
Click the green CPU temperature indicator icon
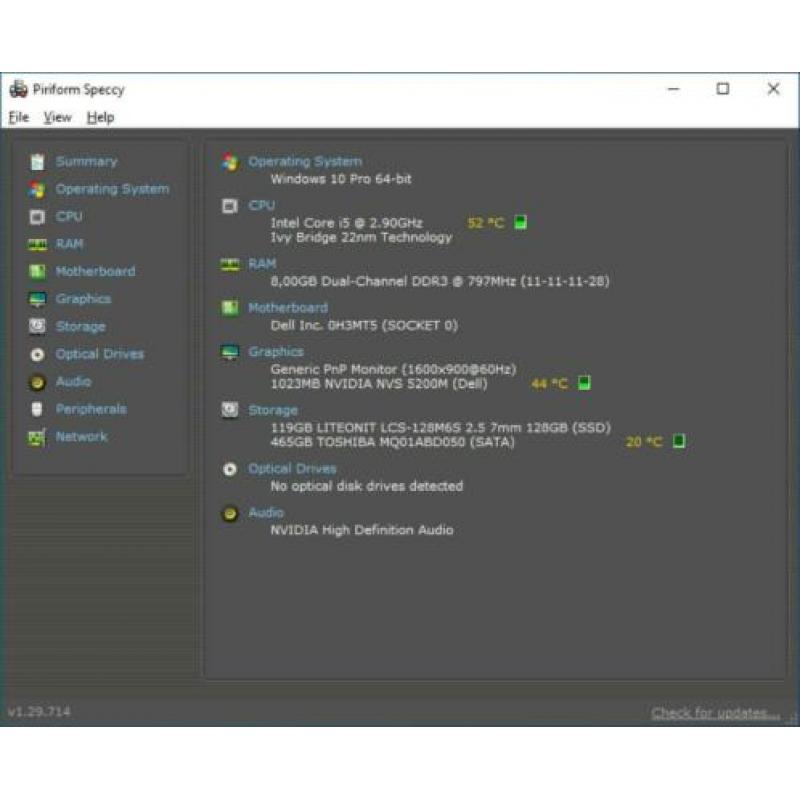(x=520, y=222)
